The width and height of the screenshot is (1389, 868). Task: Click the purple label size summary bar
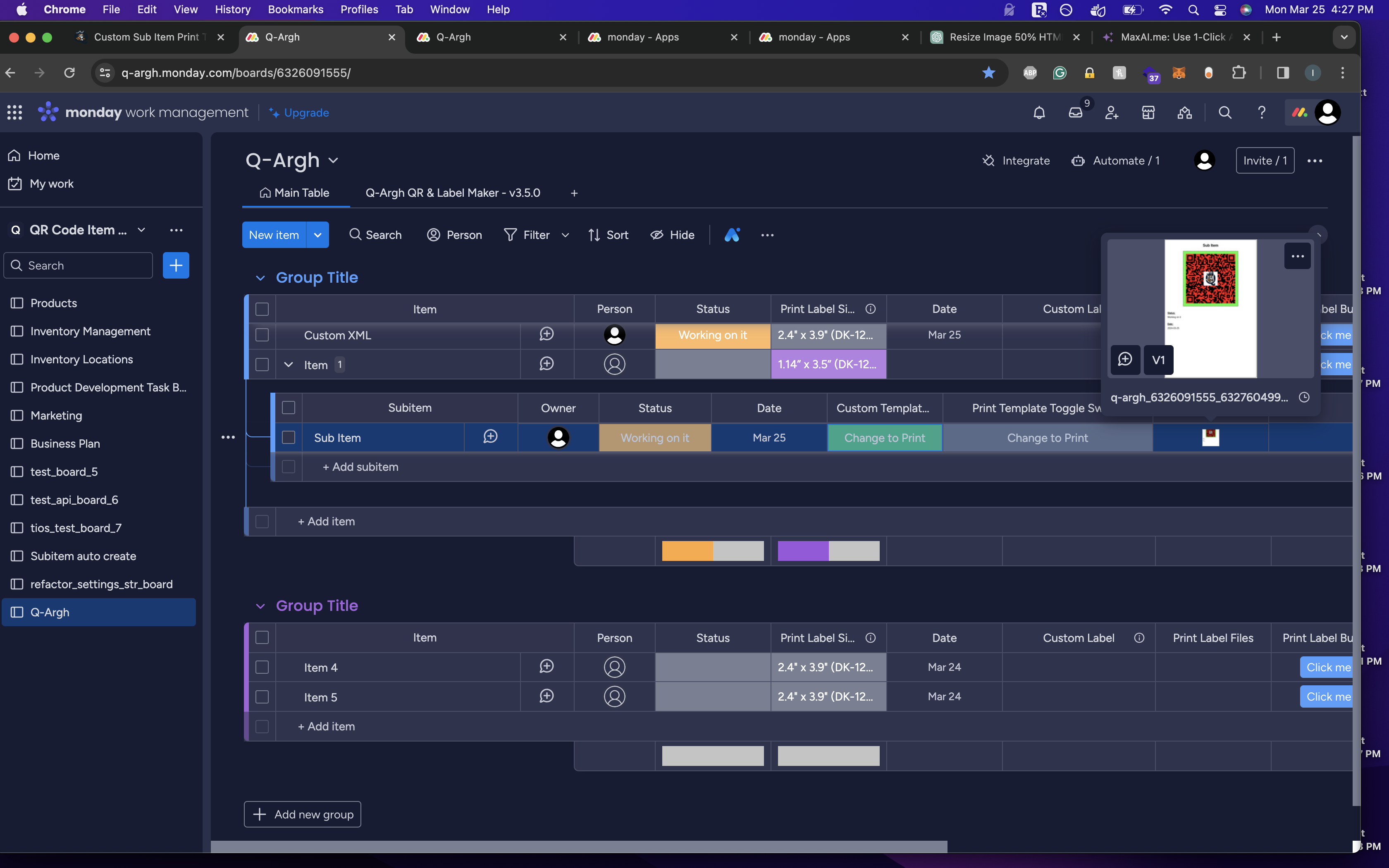[x=803, y=551]
